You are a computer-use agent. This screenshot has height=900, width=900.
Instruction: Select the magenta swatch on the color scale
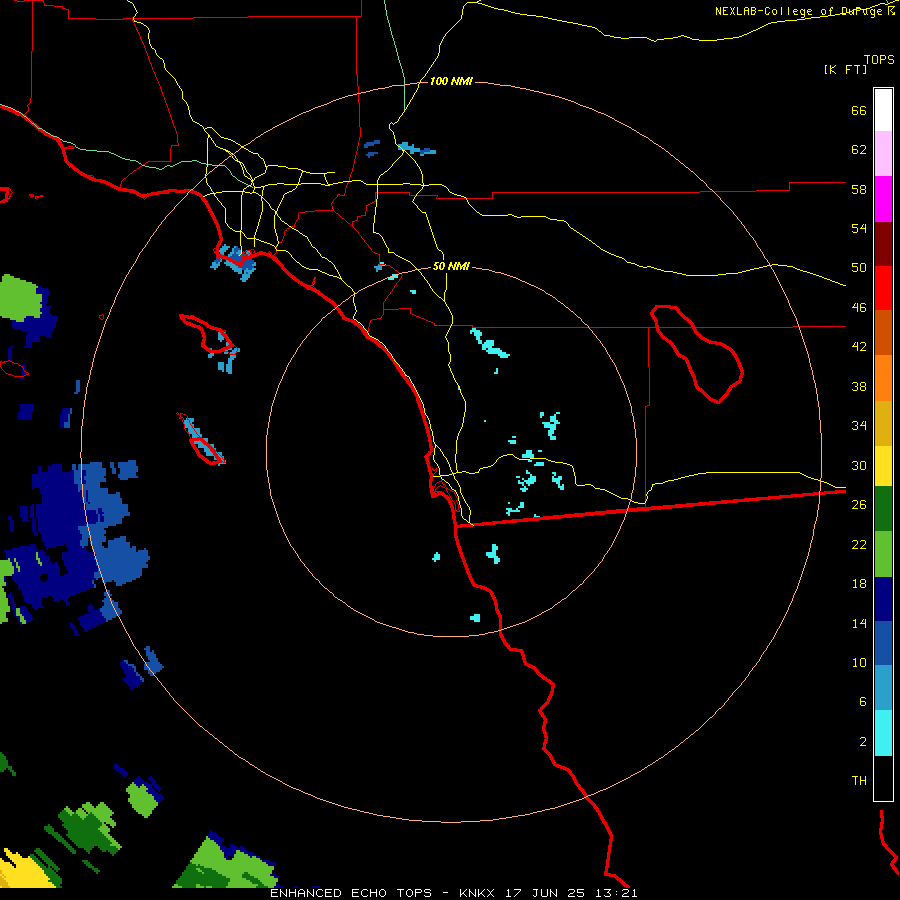[883, 199]
